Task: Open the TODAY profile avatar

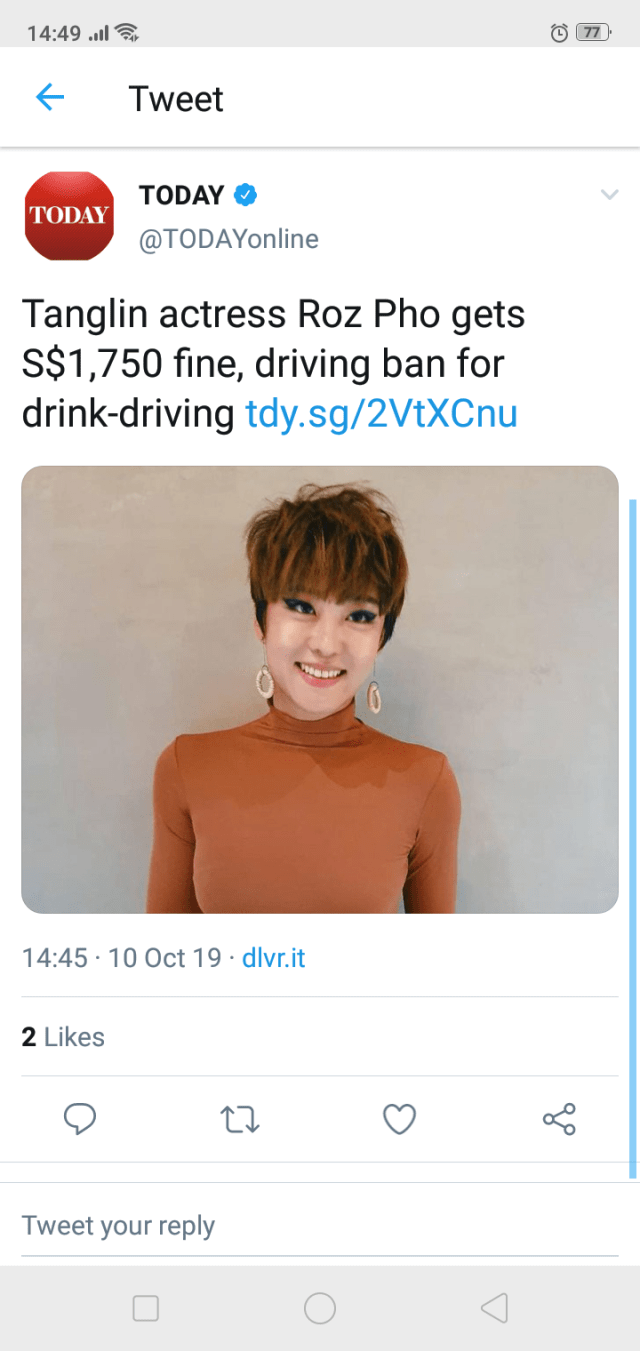Action: click(69, 216)
